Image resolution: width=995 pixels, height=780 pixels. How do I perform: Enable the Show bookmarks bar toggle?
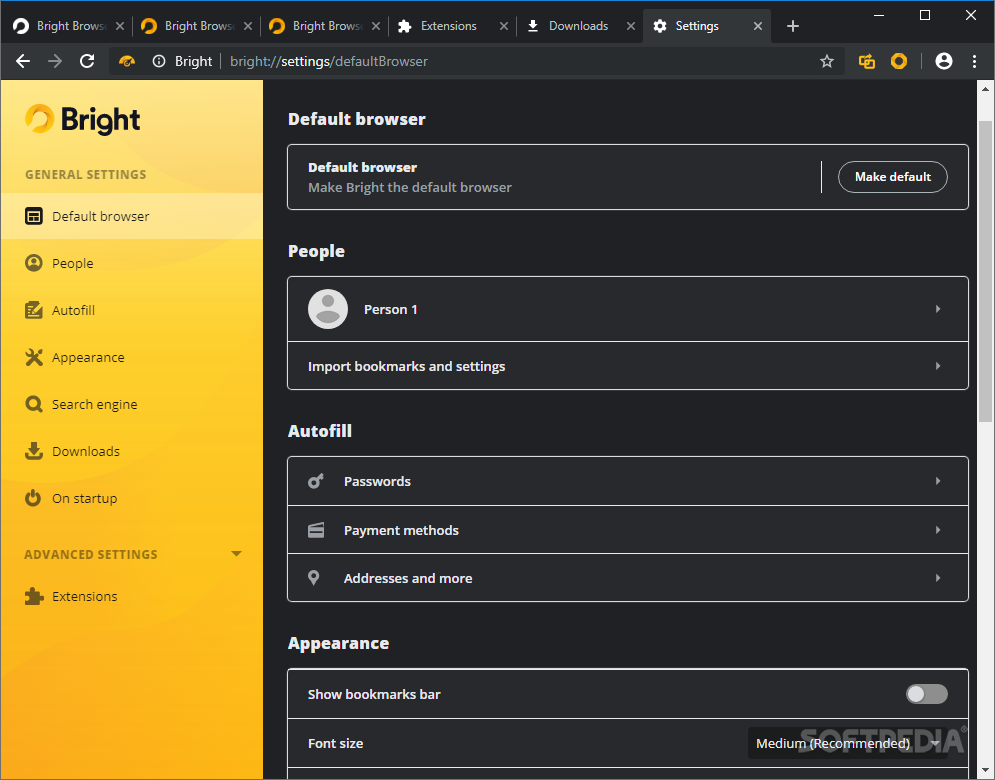pyautogui.click(x=926, y=694)
